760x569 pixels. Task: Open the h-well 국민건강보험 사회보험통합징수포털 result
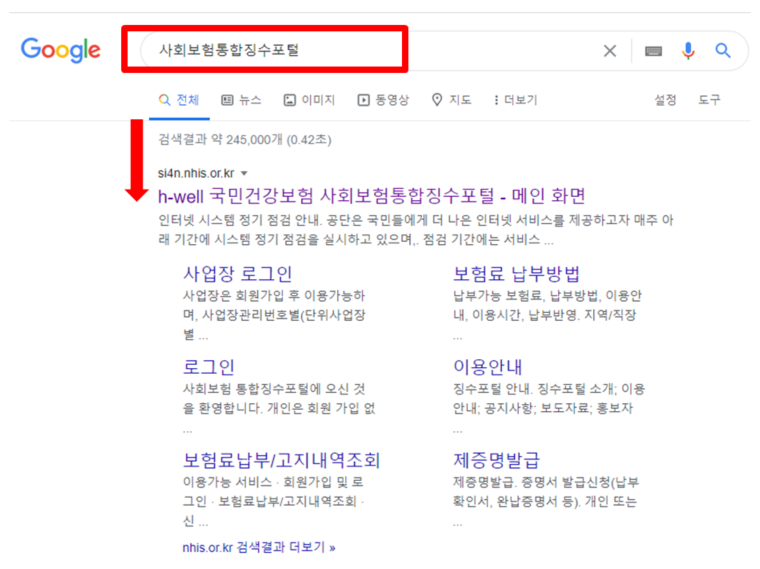372,196
